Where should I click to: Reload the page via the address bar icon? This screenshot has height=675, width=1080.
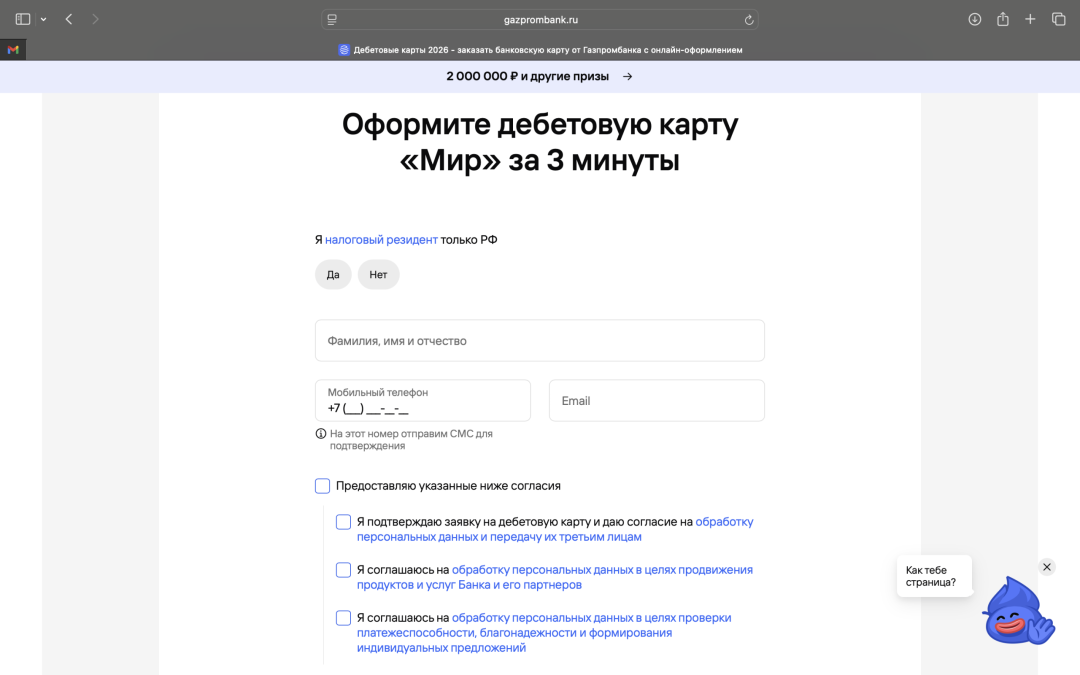click(750, 18)
